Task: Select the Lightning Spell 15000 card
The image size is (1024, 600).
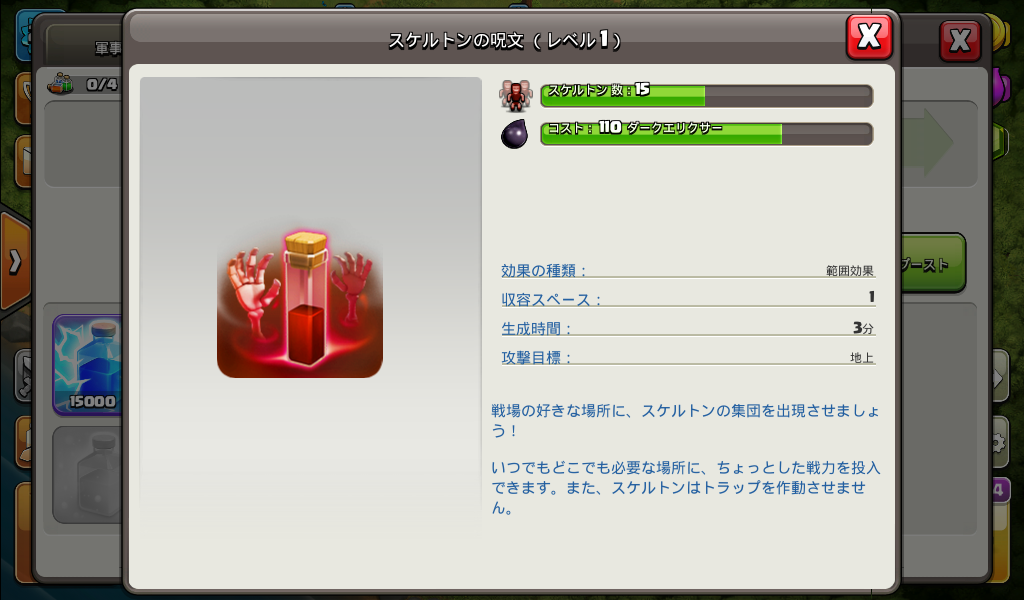Action: click(88, 364)
